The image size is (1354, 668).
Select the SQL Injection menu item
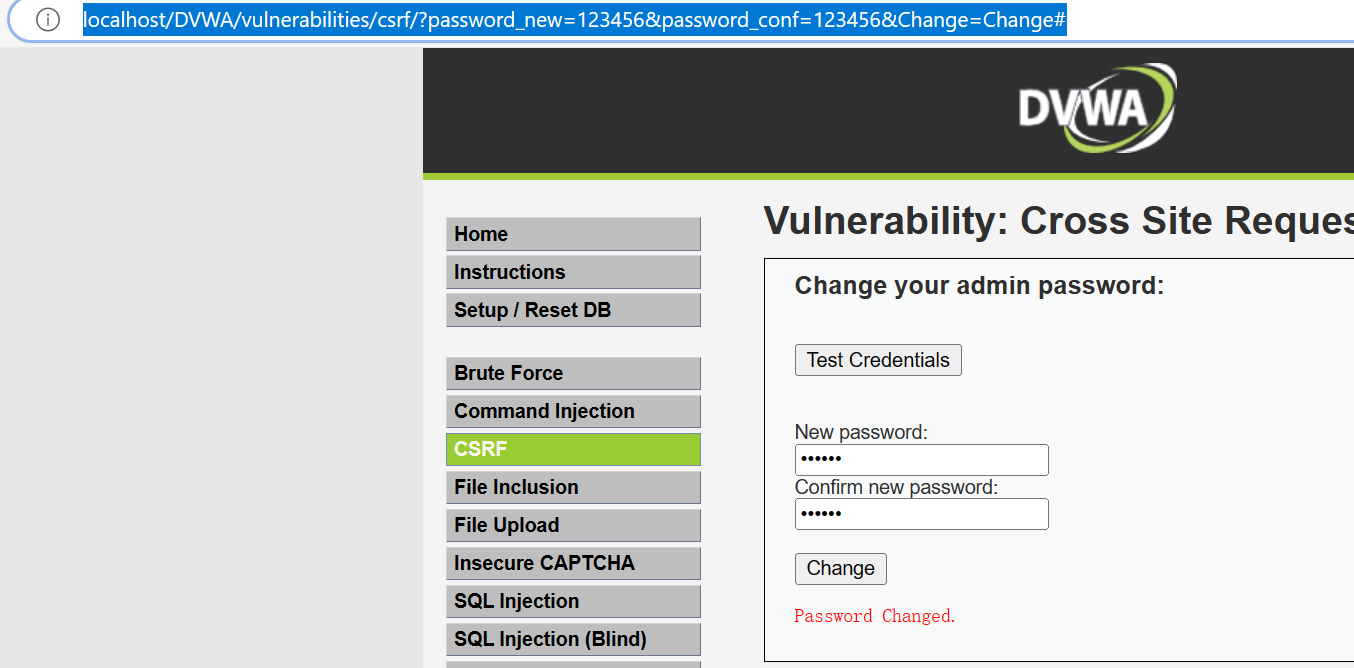pyautogui.click(x=573, y=601)
